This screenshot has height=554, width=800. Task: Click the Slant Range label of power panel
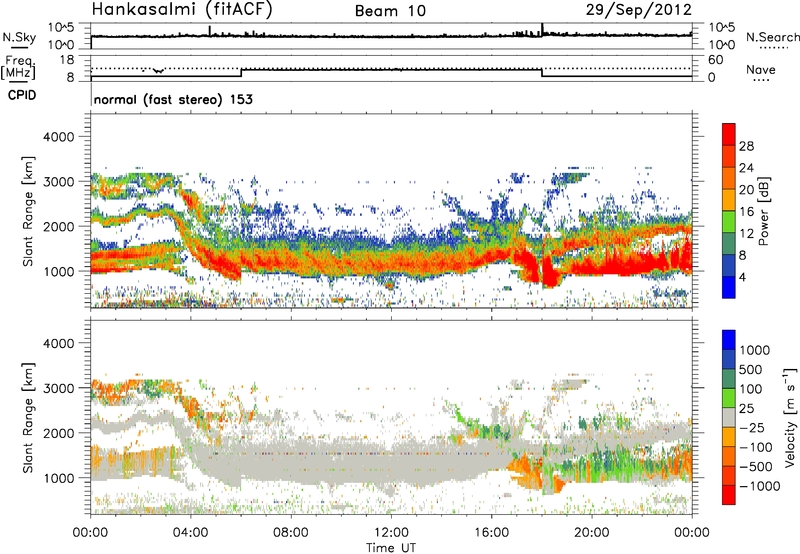click(x=28, y=211)
